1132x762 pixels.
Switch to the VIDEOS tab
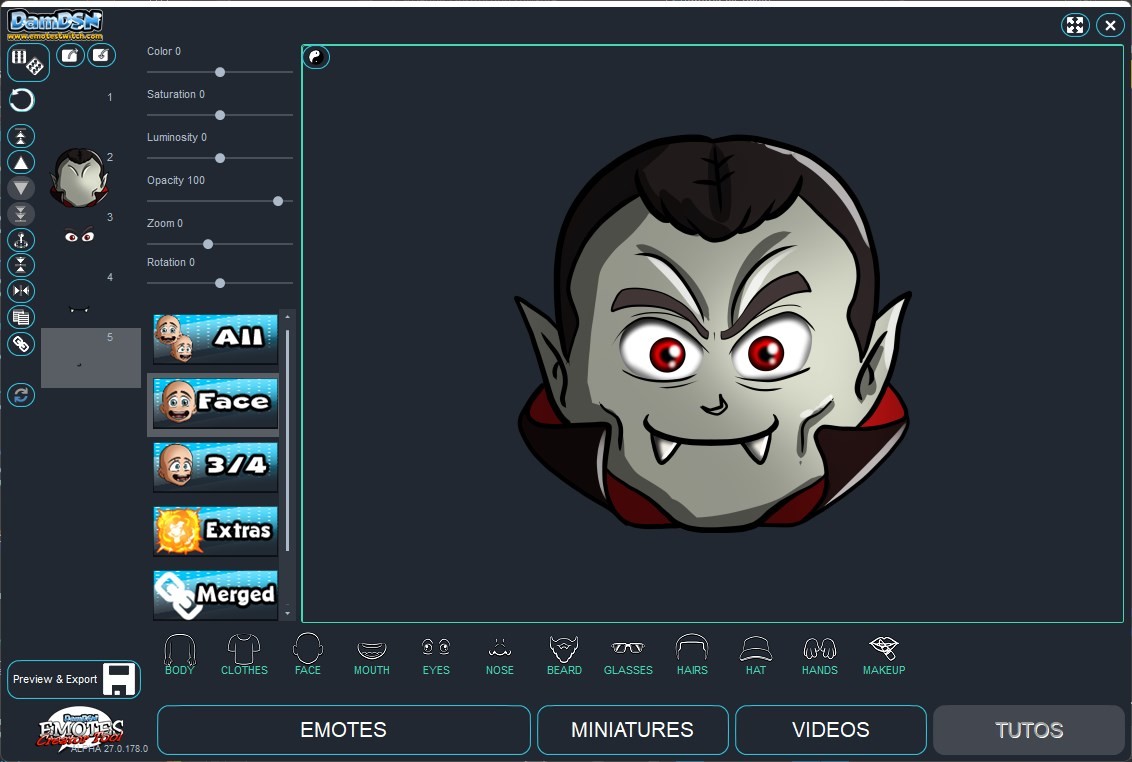(830, 730)
